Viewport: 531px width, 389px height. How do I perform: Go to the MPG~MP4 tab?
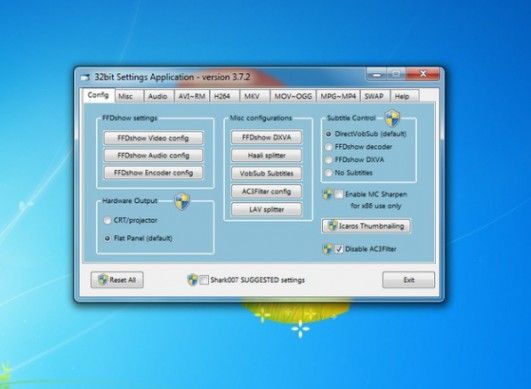(338, 96)
